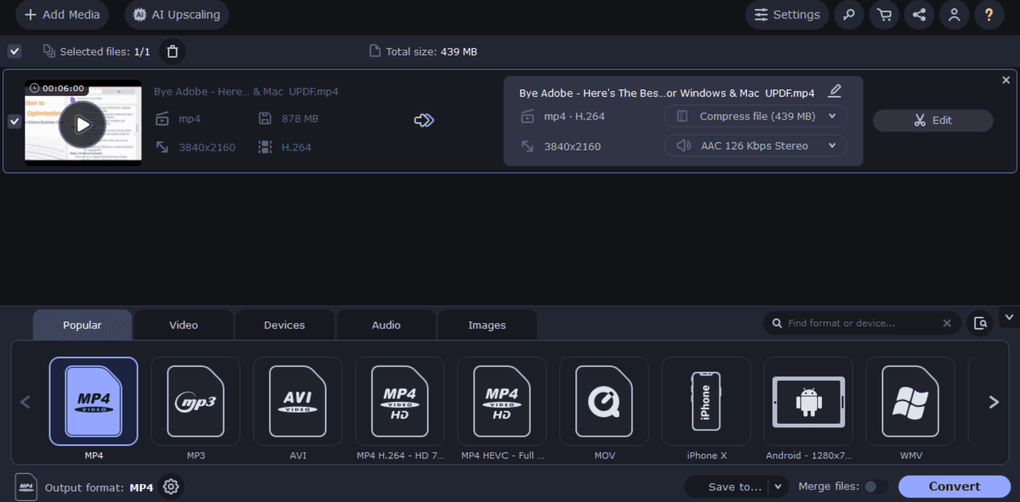Switch to the Popular tab

pyautogui.click(x=83, y=325)
